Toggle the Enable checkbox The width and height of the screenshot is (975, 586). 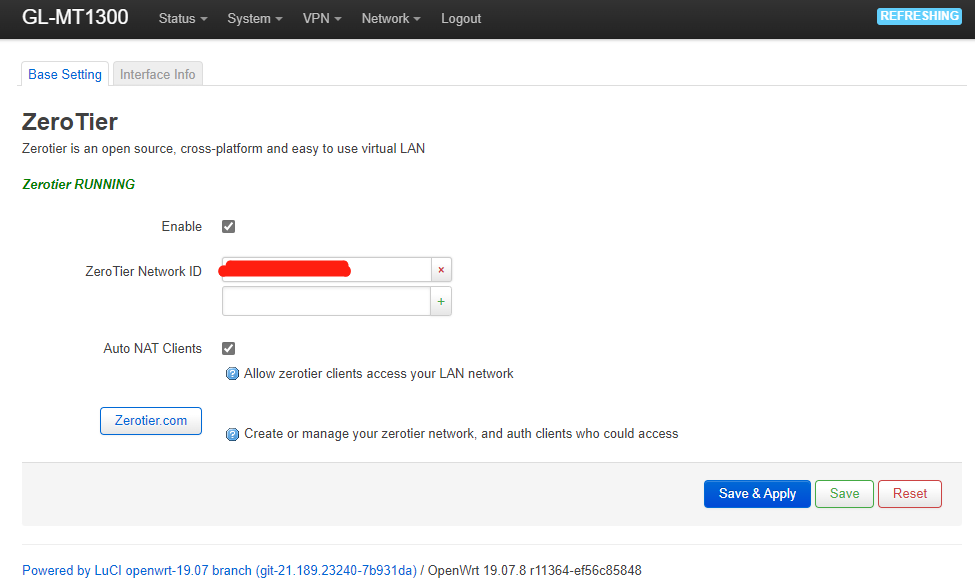tap(228, 227)
